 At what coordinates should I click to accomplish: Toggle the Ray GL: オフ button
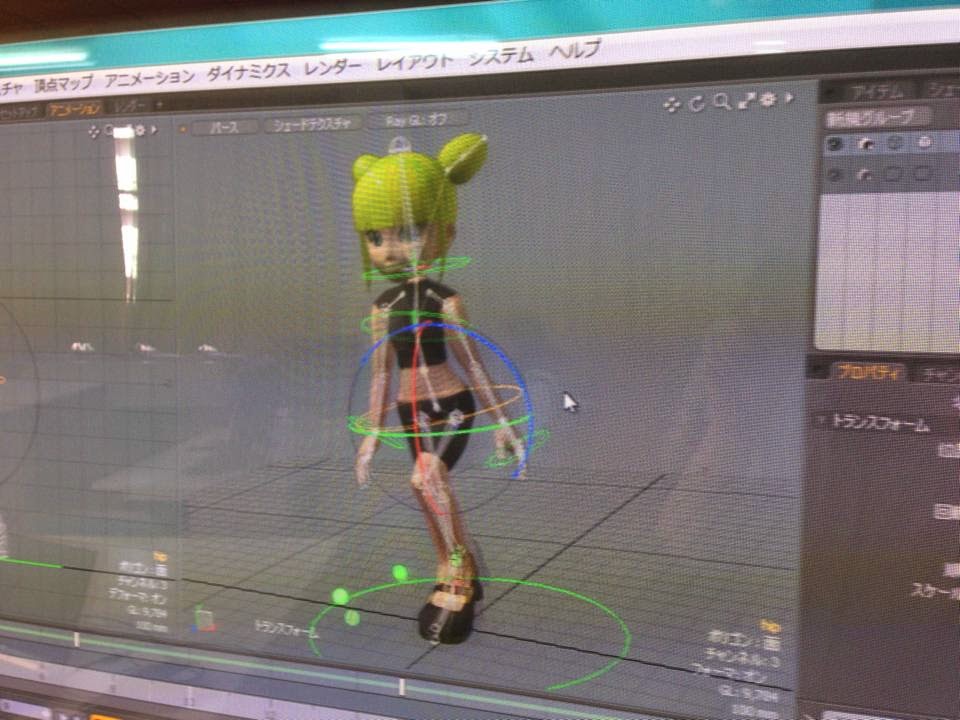click(416, 120)
